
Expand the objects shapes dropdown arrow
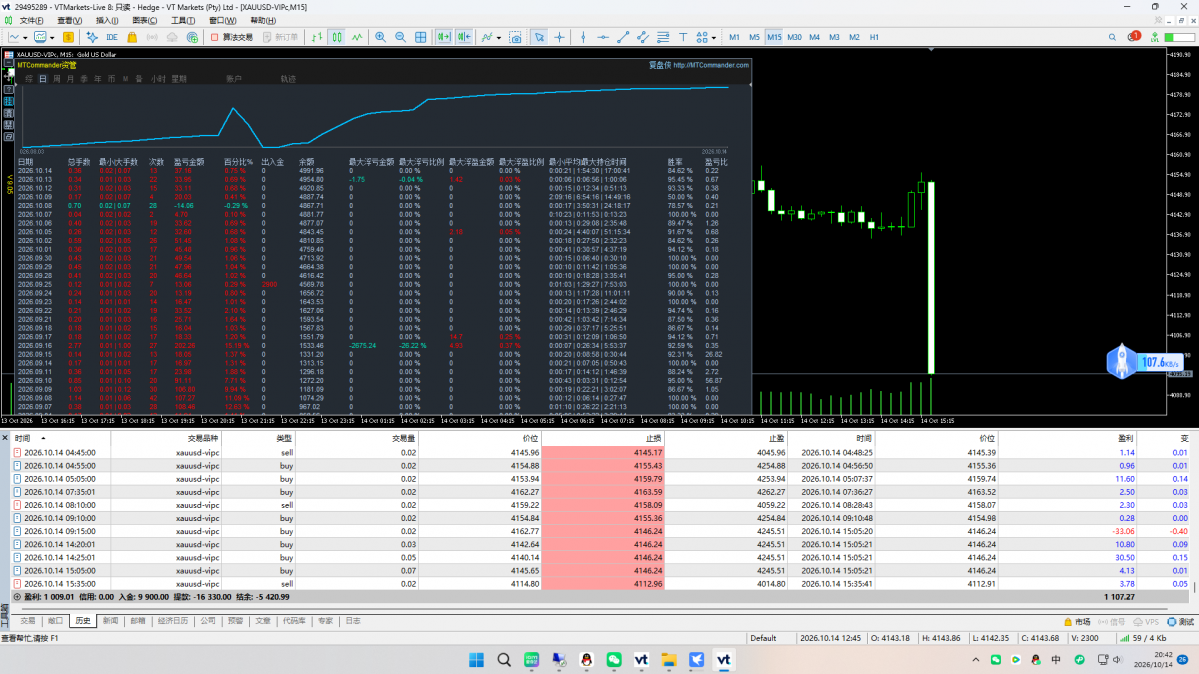pos(714,37)
